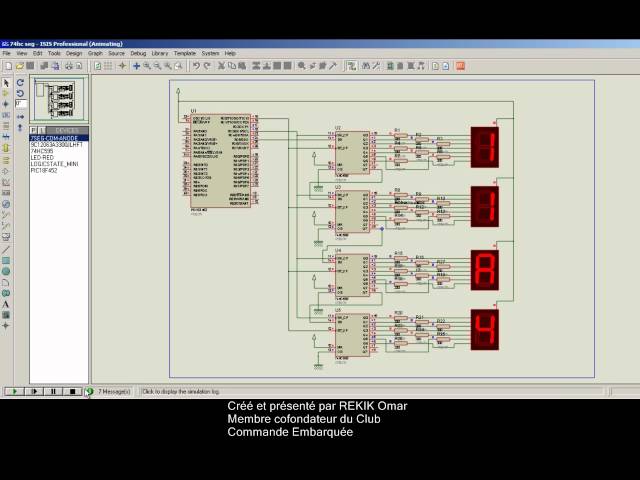Image resolution: width=640 pixels, height=480 pixels.
Task: Click the Copy to clipboard icon
Action: click(231, 66)
